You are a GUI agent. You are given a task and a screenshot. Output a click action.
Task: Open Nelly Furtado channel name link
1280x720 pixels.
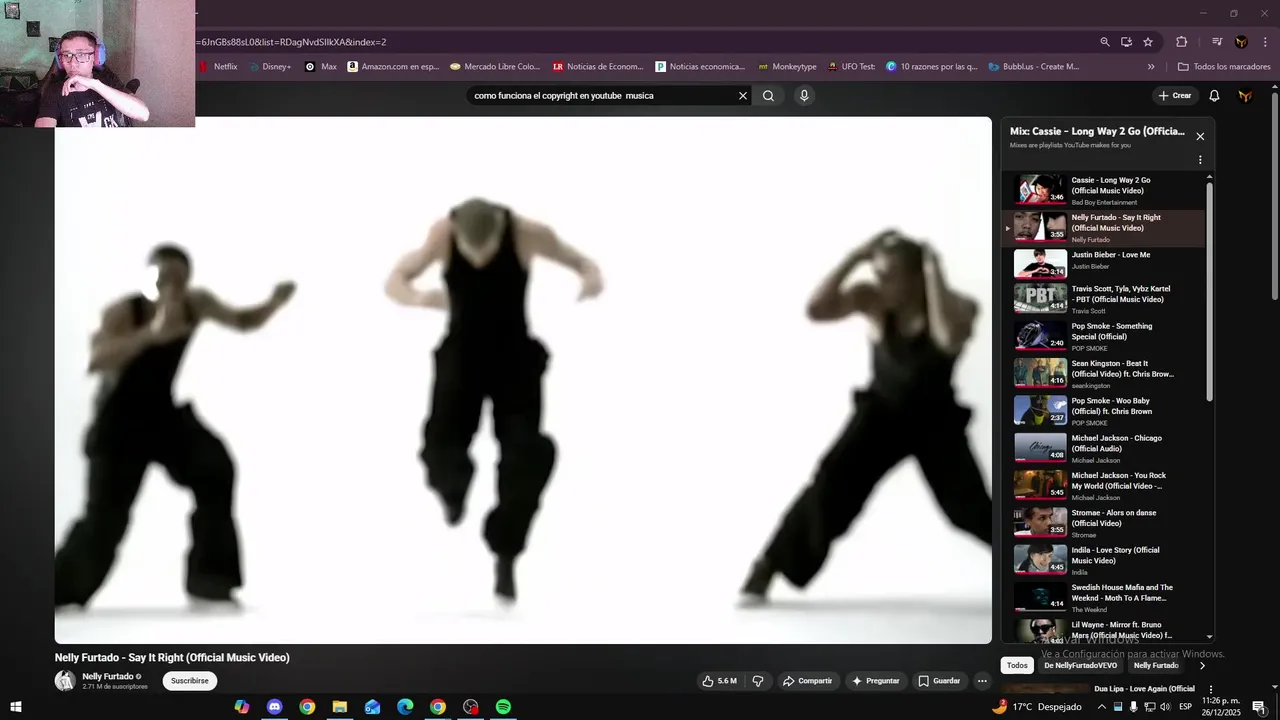tap(108, 677)
